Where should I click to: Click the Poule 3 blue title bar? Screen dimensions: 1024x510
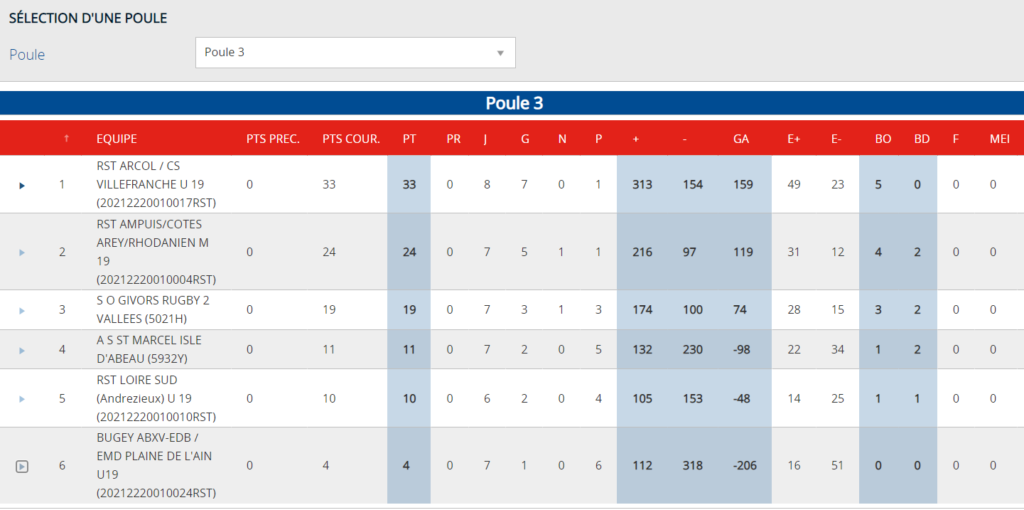[512, 104]
